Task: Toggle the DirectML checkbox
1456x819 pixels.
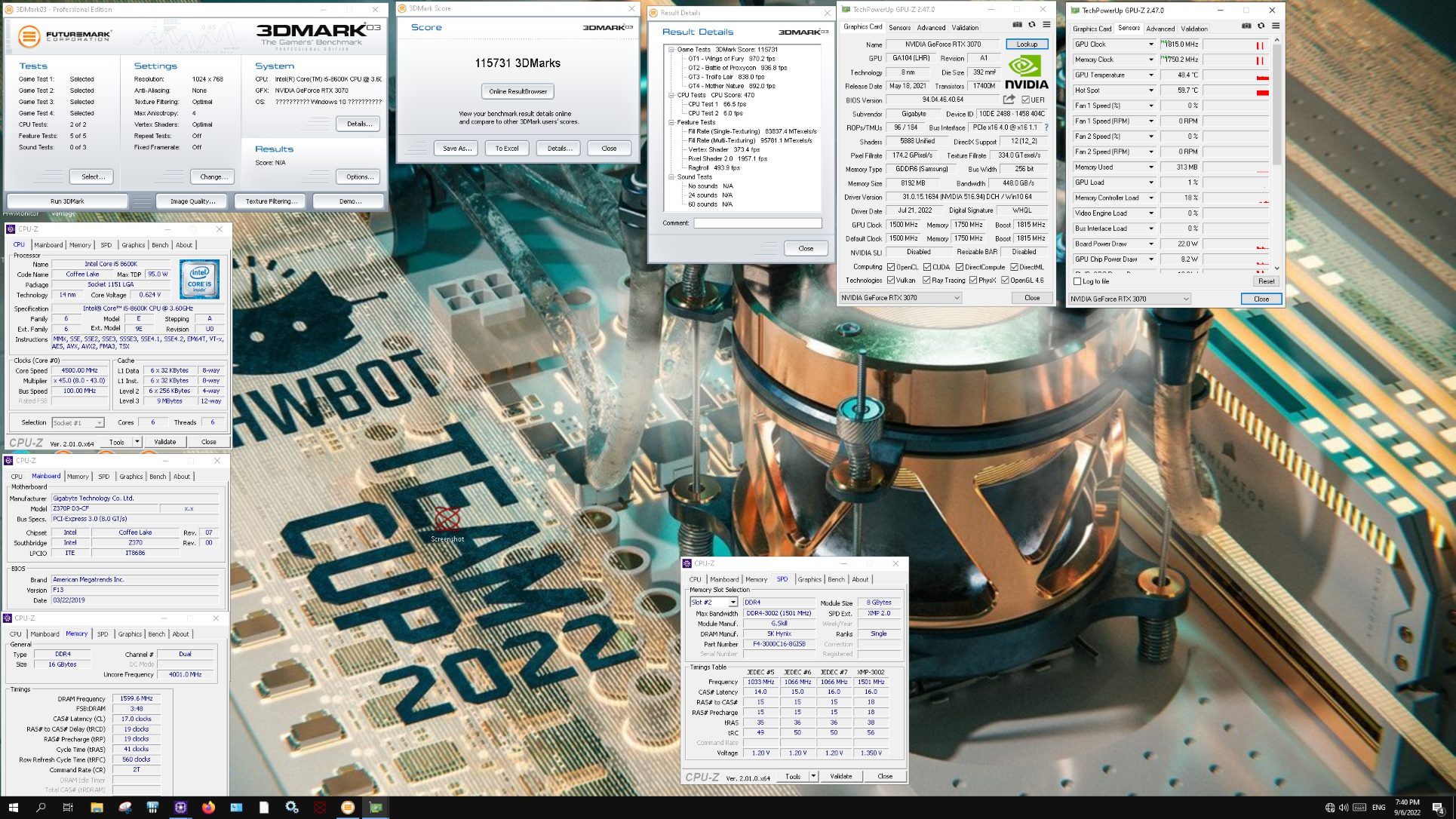Action: point(1015,267)
